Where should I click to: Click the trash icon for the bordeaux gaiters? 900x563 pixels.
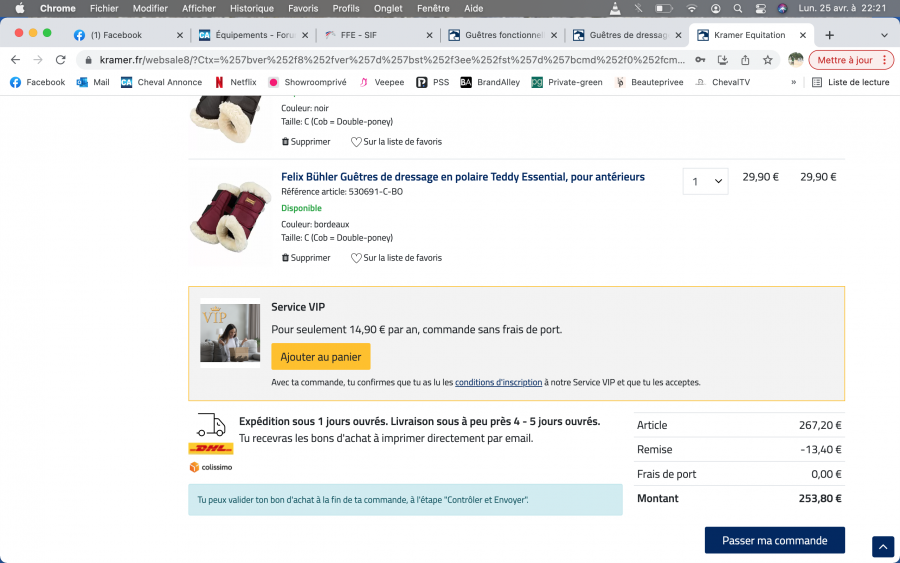tap(286, 258)
